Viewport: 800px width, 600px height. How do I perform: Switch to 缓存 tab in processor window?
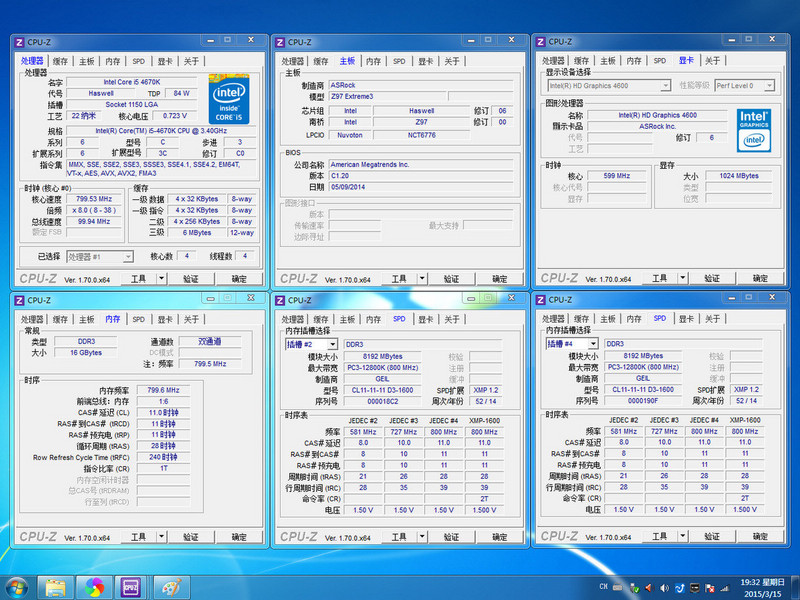tap(61, 61)
